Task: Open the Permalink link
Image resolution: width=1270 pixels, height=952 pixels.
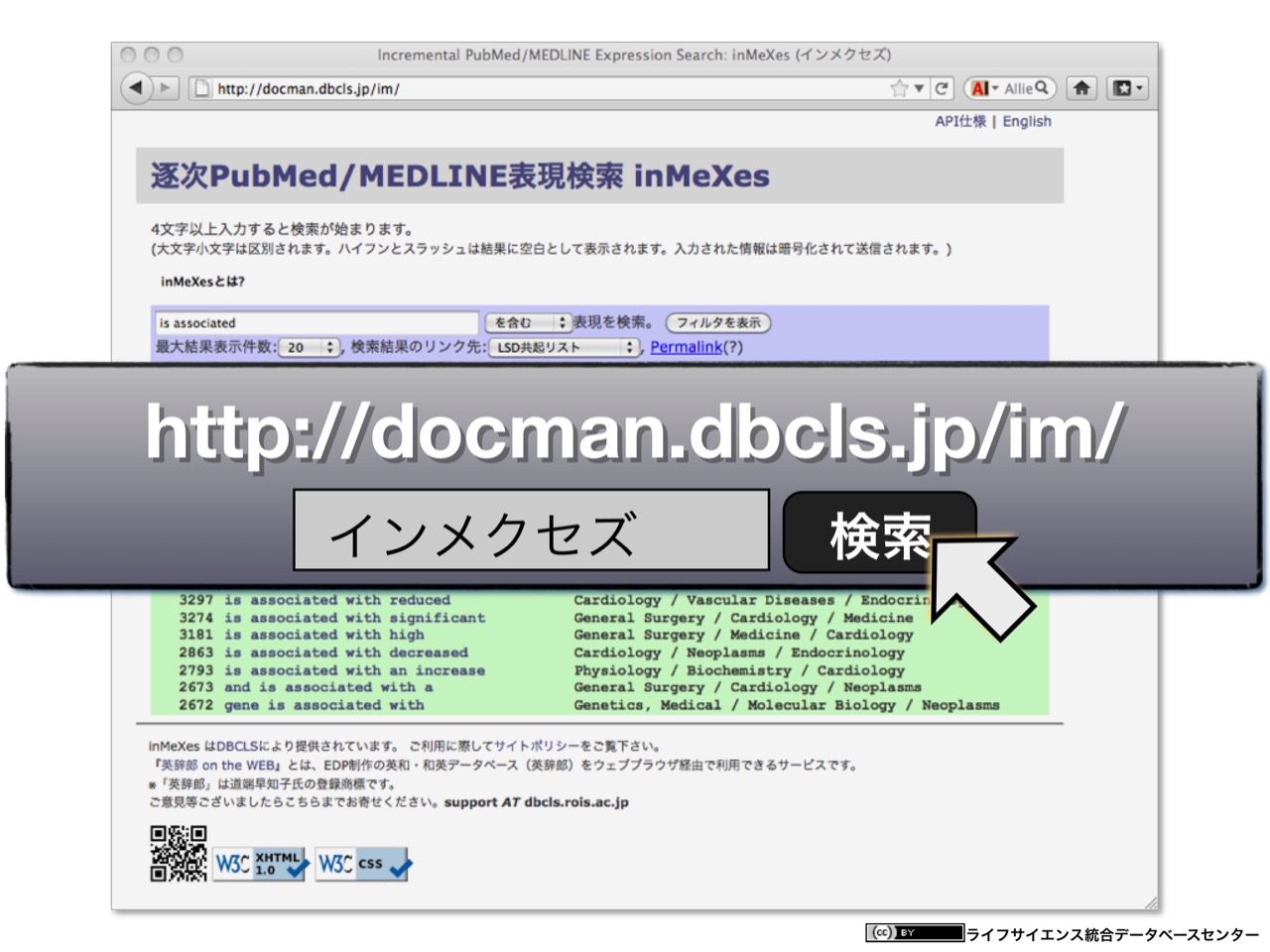Action: [686, 347]
